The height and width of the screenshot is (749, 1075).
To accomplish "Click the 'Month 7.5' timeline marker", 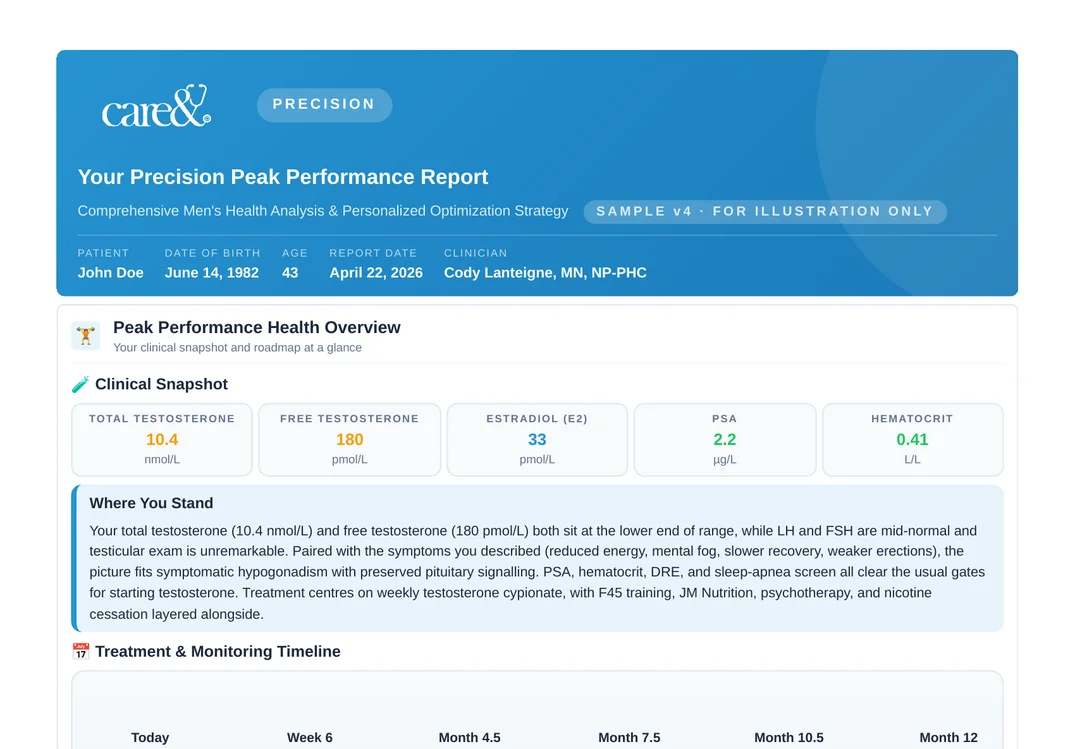I will coord(629,737).
